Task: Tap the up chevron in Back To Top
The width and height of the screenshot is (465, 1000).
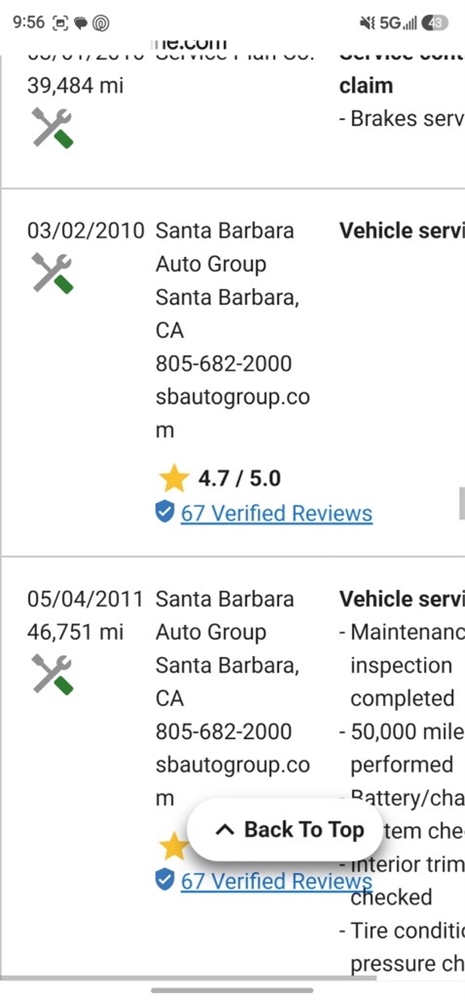Action: [x=225, y=830]
